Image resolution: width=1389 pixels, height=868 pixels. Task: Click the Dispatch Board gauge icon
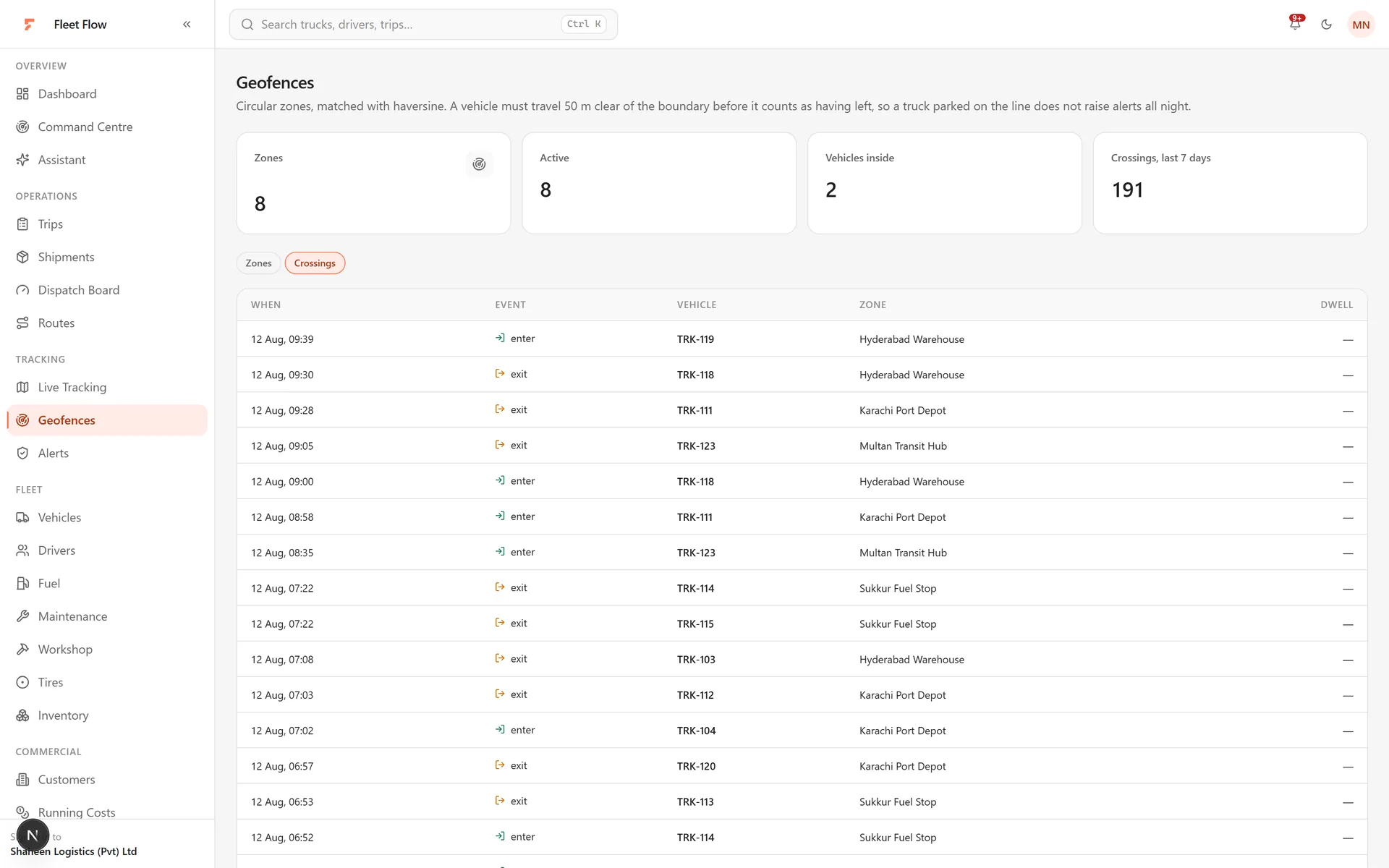[x=23, y=290]
